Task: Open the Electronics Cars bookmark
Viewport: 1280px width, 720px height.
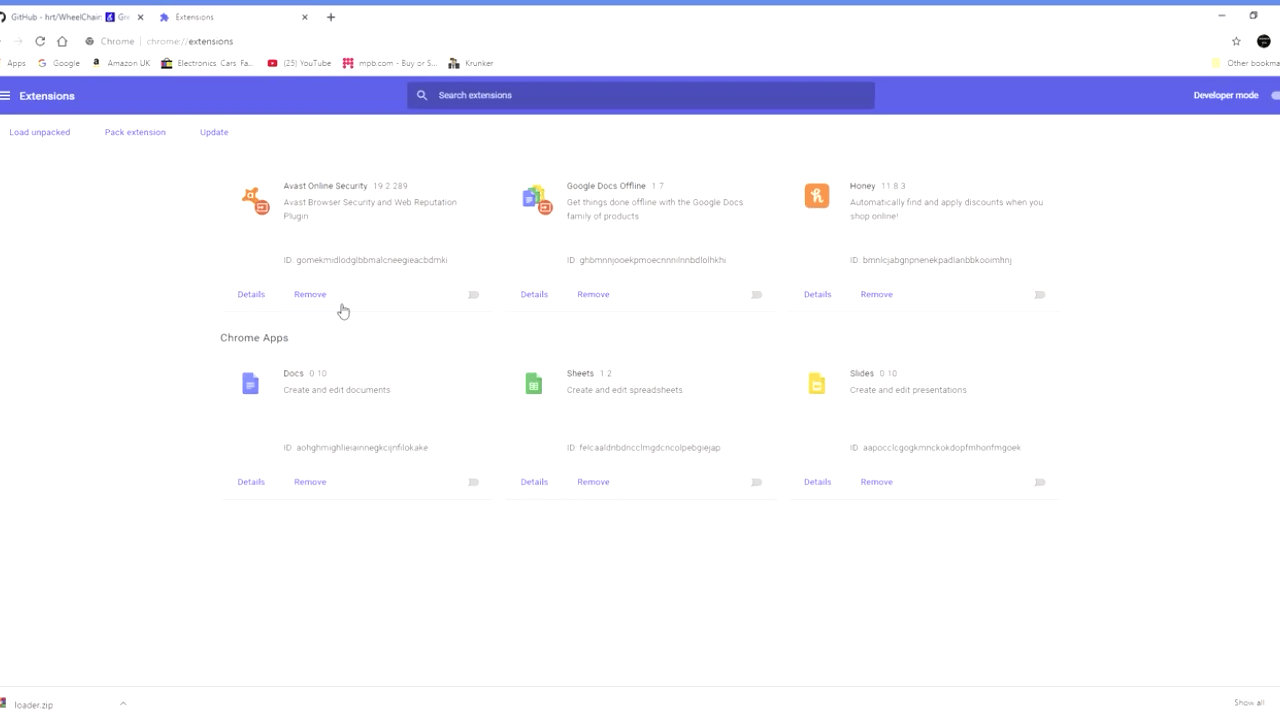Action: pos(207,63)
